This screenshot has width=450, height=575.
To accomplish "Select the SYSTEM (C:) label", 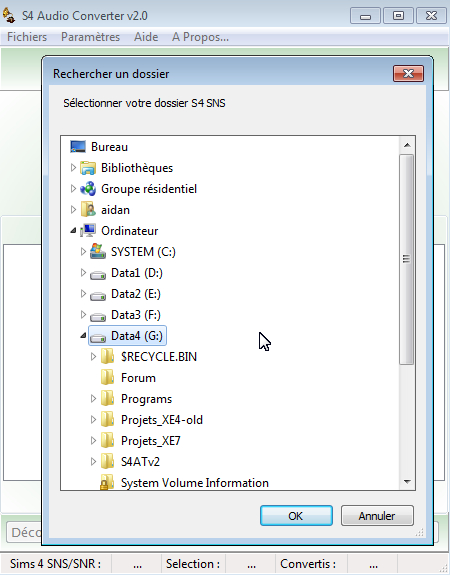I will click(143, 252).
